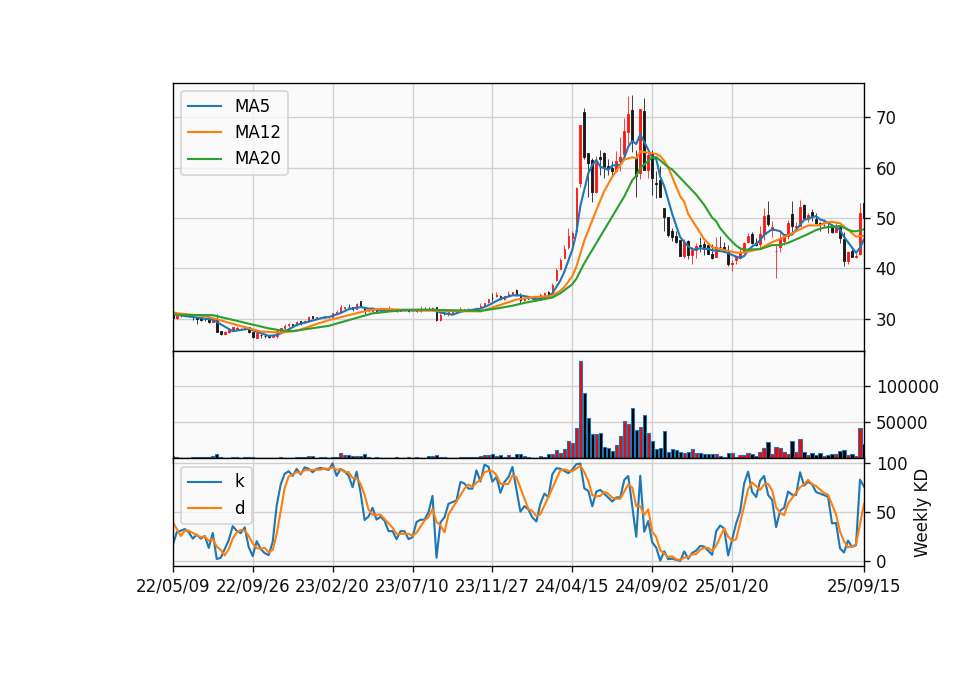The width and height of the screenshot is (960, 690).
Task: Click the orange MA12 line swatch in legend
Action: coord(204,132)
